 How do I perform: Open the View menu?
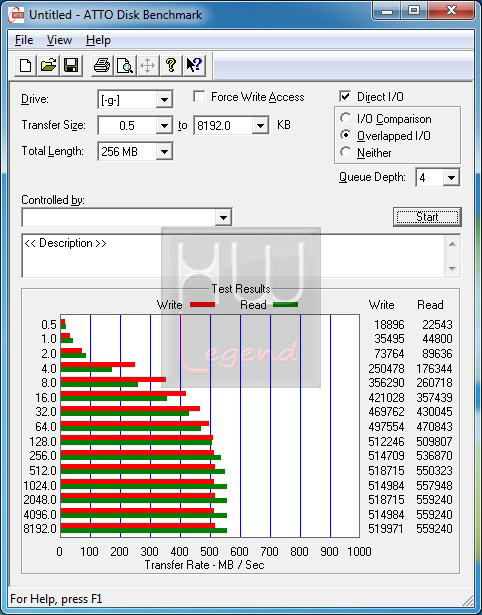(59, 40)
